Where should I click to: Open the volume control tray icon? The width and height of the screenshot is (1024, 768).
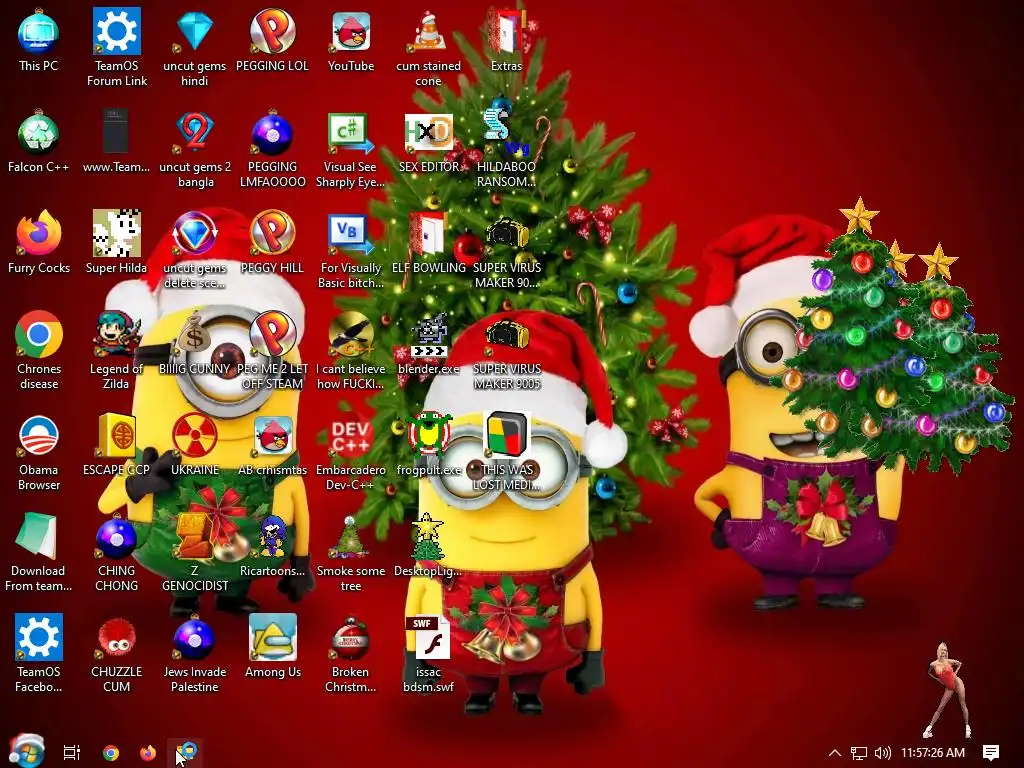pyautogui.click(x=882, y=752)
